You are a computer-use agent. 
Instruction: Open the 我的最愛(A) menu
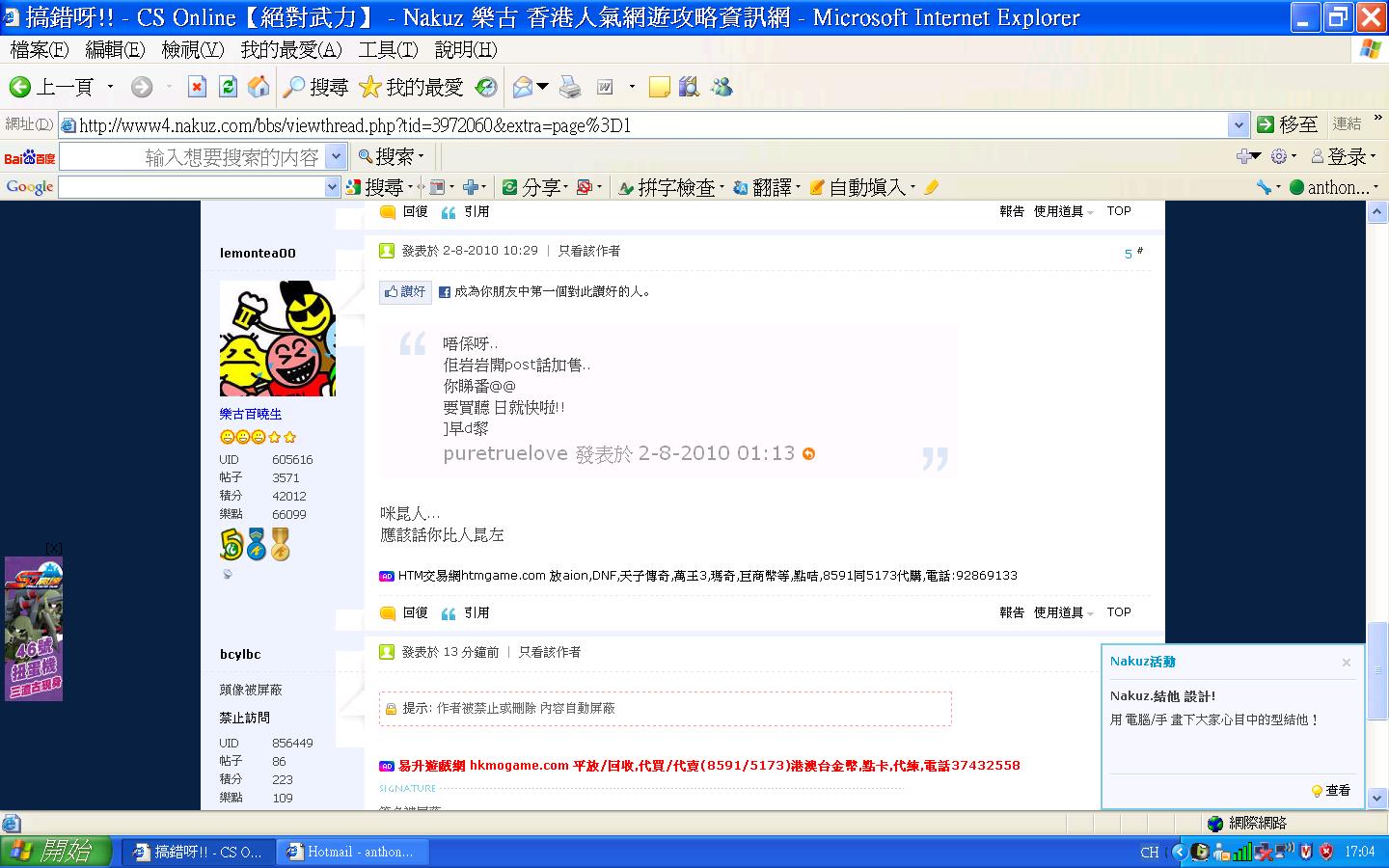point(291,49)
